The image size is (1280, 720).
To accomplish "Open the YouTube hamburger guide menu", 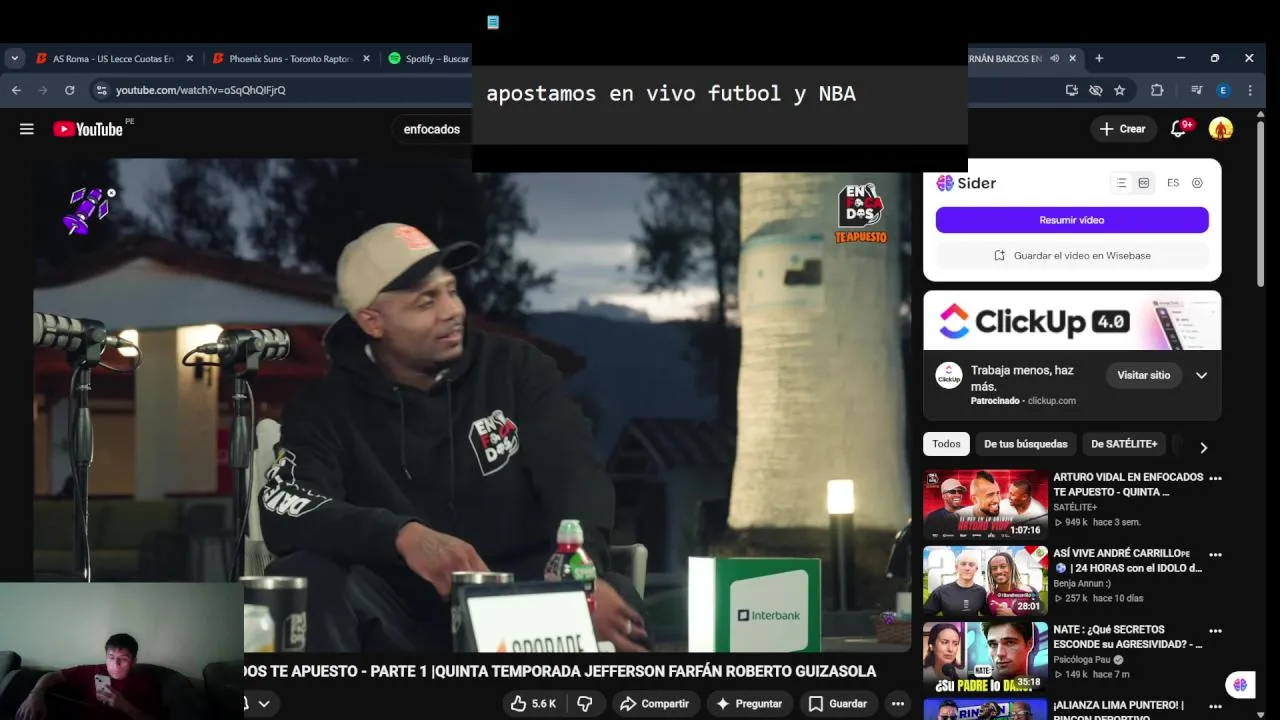I will (27, 129).
